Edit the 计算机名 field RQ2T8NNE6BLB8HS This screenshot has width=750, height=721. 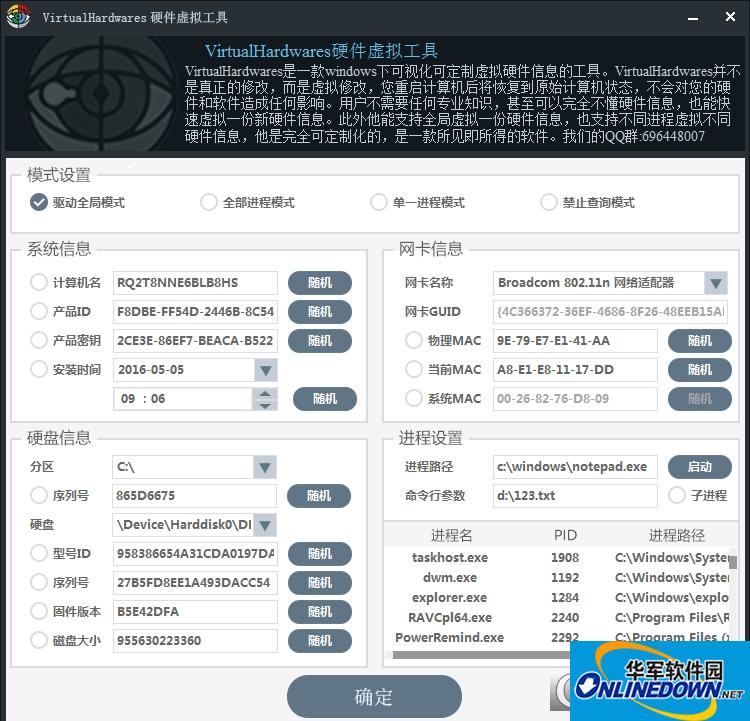coord(195,283)
